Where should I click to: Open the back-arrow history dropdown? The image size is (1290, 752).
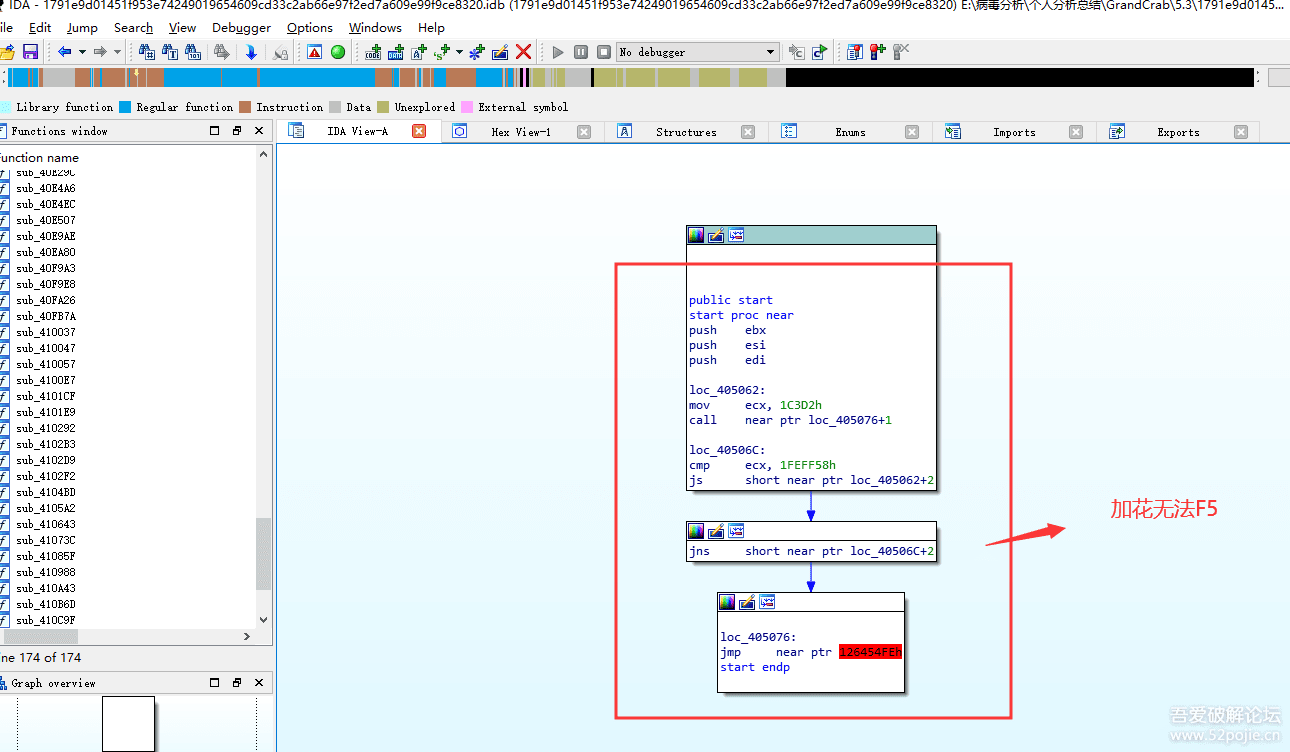[x=81, y=51]
